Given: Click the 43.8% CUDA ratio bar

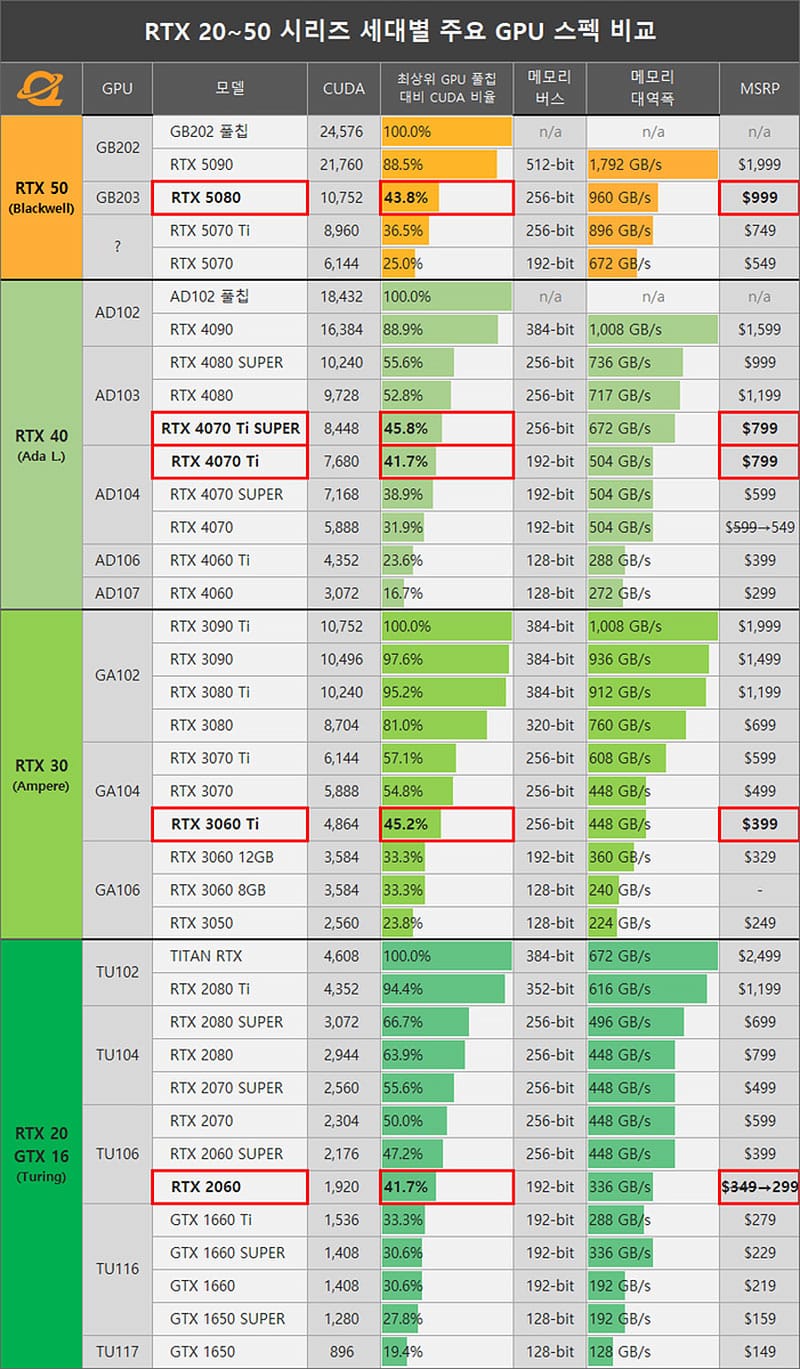Looking at the screenshot, I should (x=446, y=198).
